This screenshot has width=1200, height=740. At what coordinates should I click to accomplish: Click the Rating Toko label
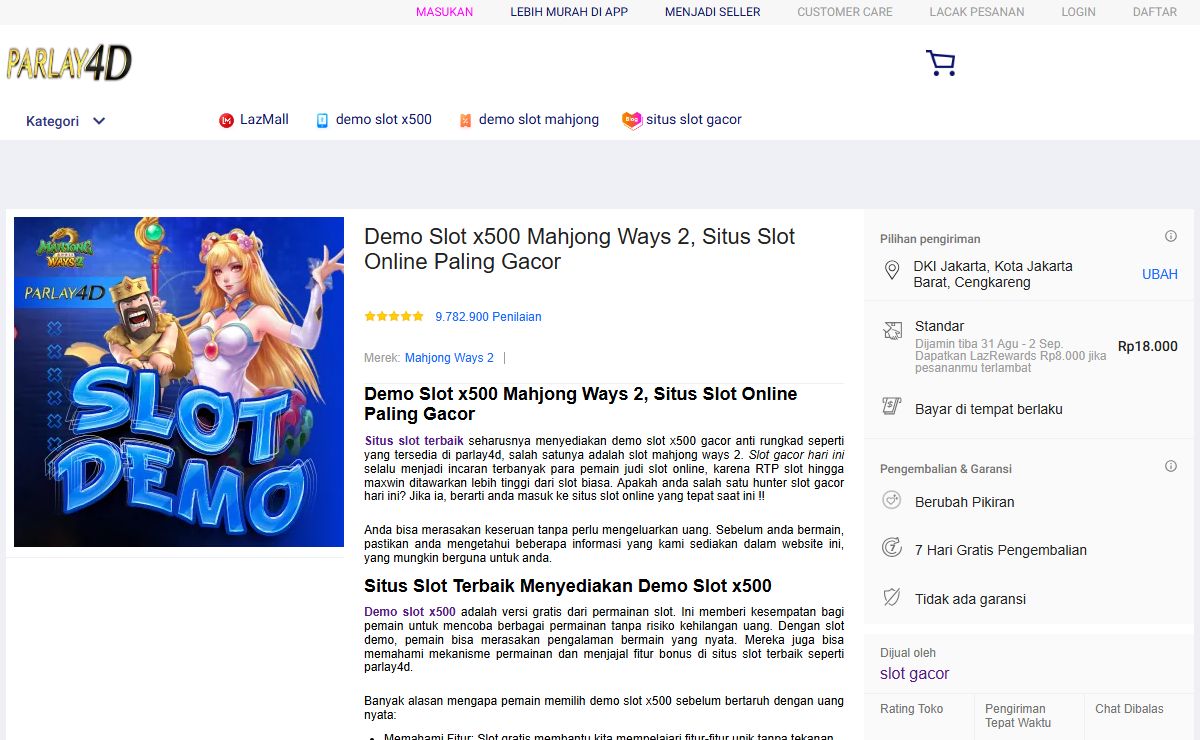[911, 709]
